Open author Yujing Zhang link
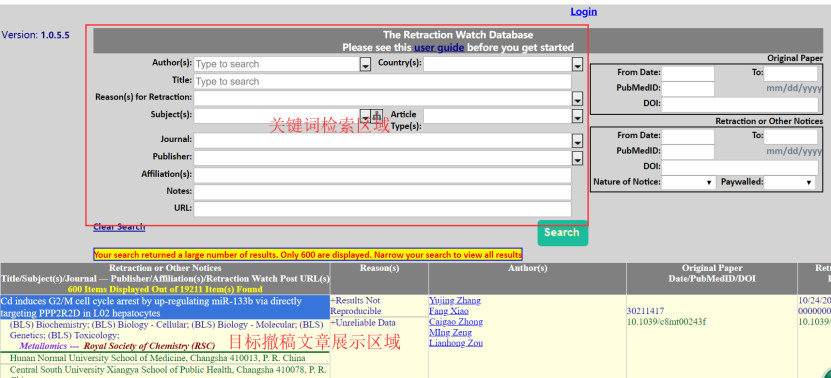This screenshot has height=378, width=831. pyautogui.click(x=455, y=301)
